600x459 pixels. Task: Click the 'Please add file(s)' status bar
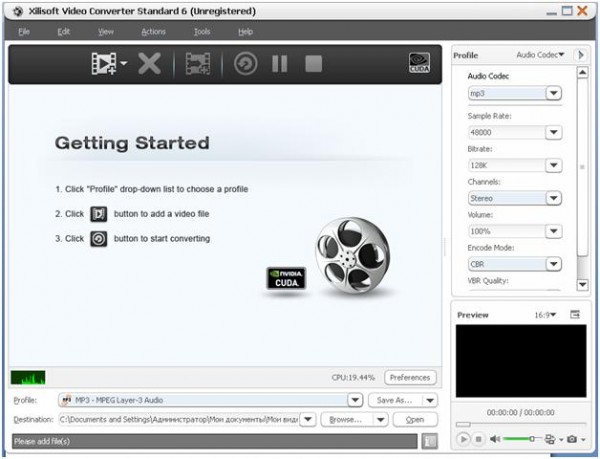215,441
